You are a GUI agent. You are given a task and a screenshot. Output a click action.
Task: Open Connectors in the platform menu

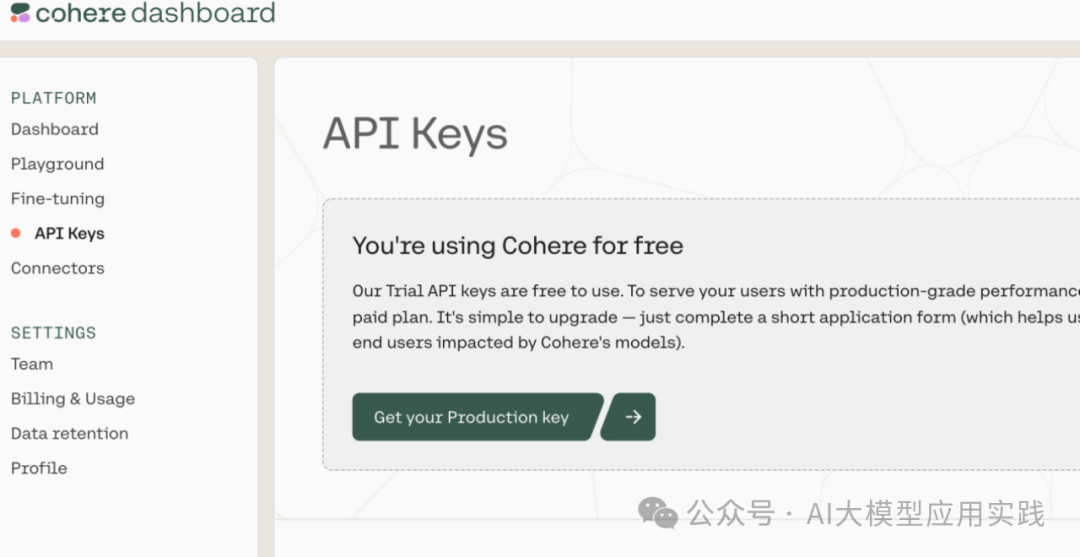[57, 268]
